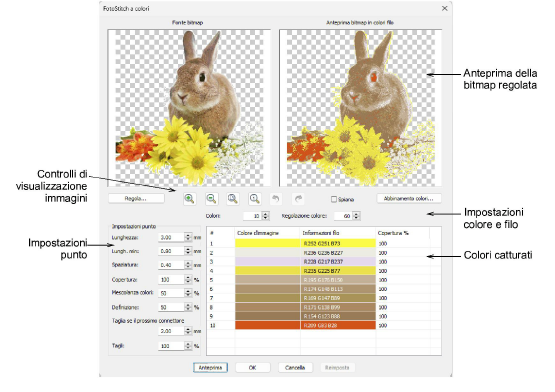Close the FotoStitch a colori dialog
The image size is (555, 392).
click(x=445, y=8)
